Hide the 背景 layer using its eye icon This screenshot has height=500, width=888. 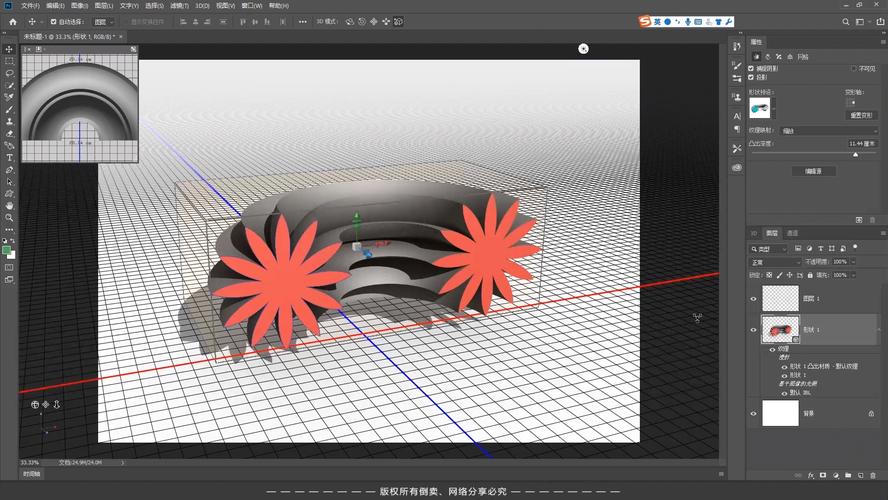754,412
